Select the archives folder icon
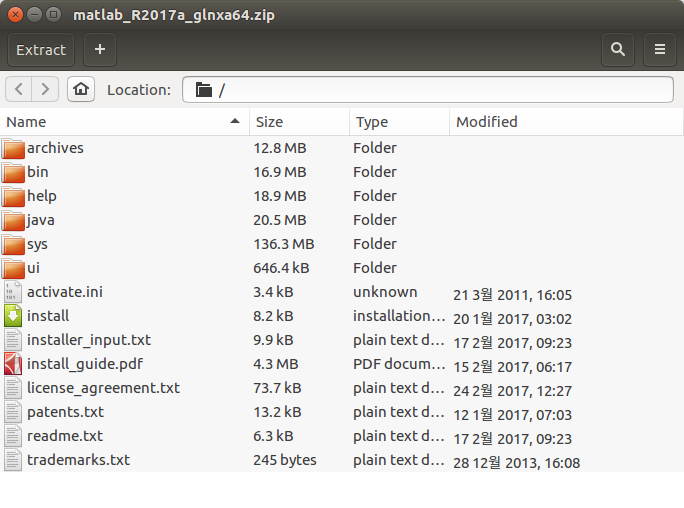The width and height of the screenshot is (684, 508). [13, 149]
